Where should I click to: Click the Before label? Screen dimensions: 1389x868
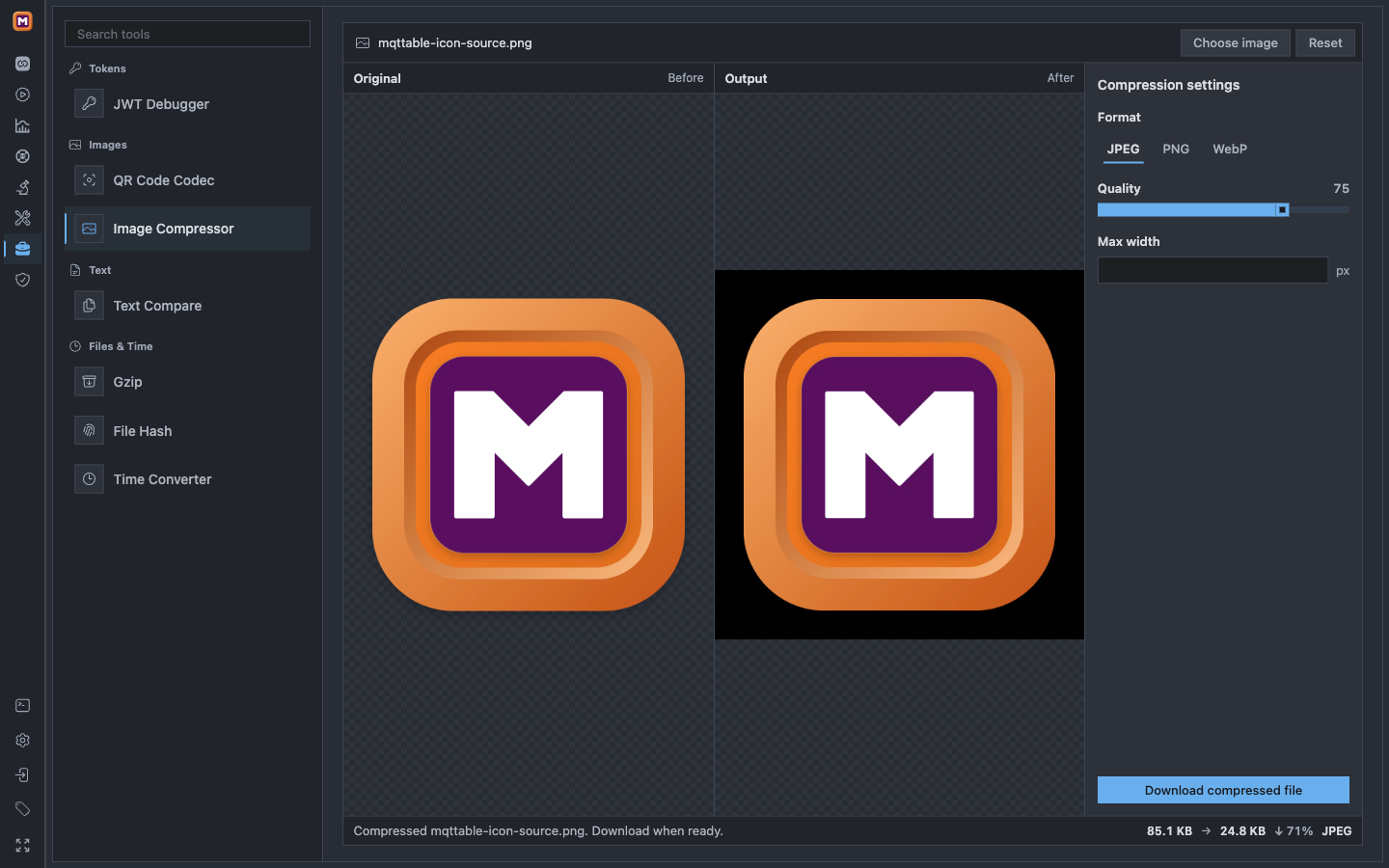tap(686, 78)
